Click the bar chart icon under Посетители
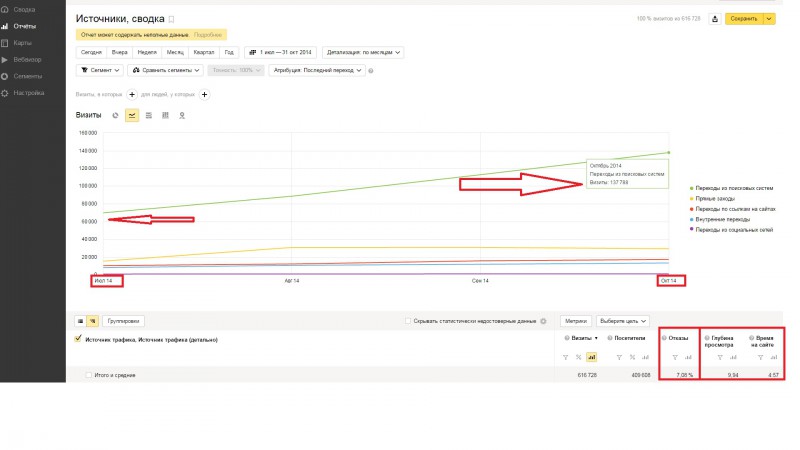800x450 pixels. (x=645, y=358)
